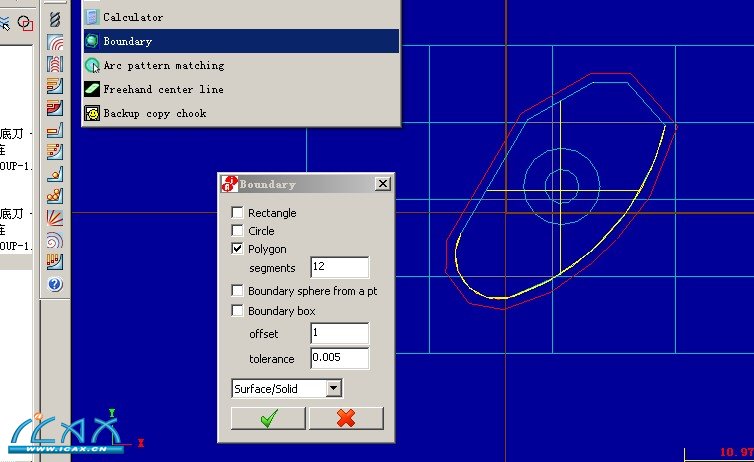Open the Calculator chook entry
The width and height of the screenshot is (754, 462).
coord(241,17)
